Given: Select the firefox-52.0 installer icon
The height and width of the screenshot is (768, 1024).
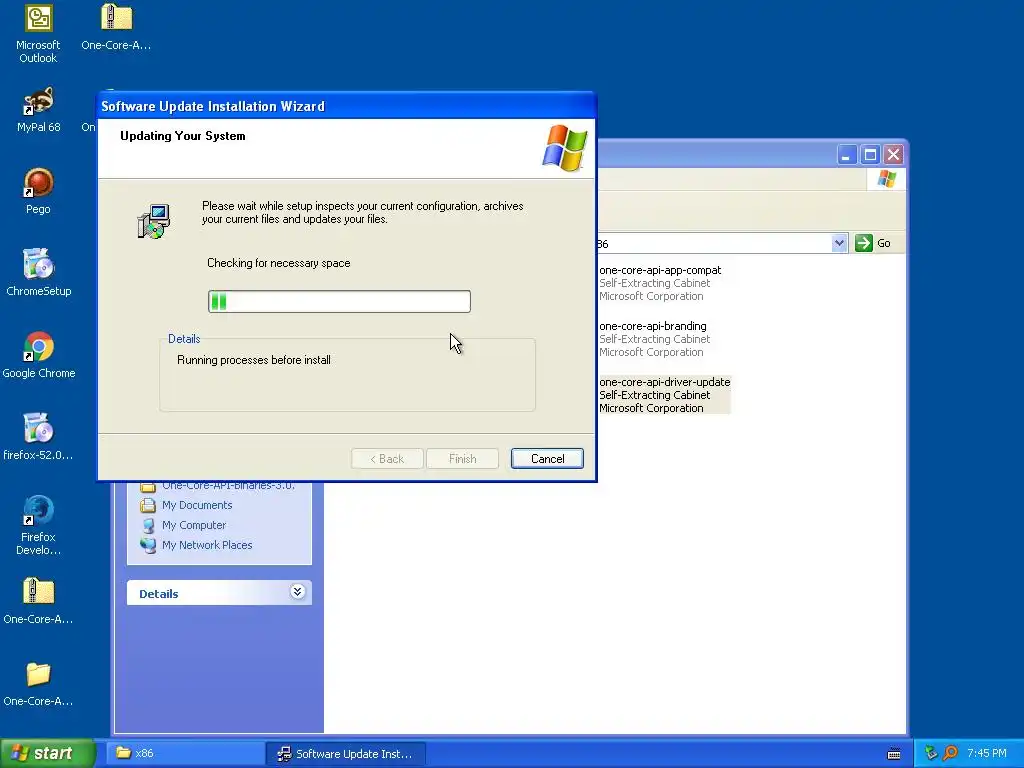Looking at the screenshot, I should 38,436.
